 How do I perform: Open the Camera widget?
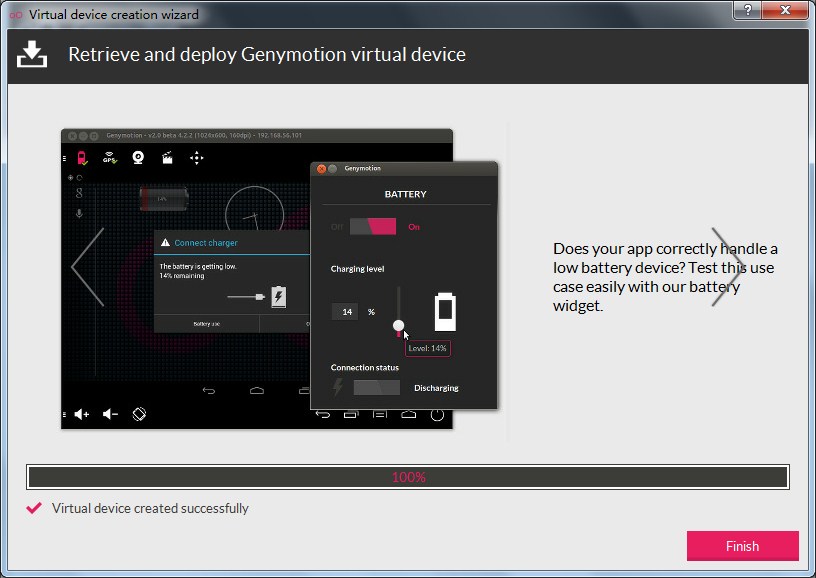pos(138,158)
